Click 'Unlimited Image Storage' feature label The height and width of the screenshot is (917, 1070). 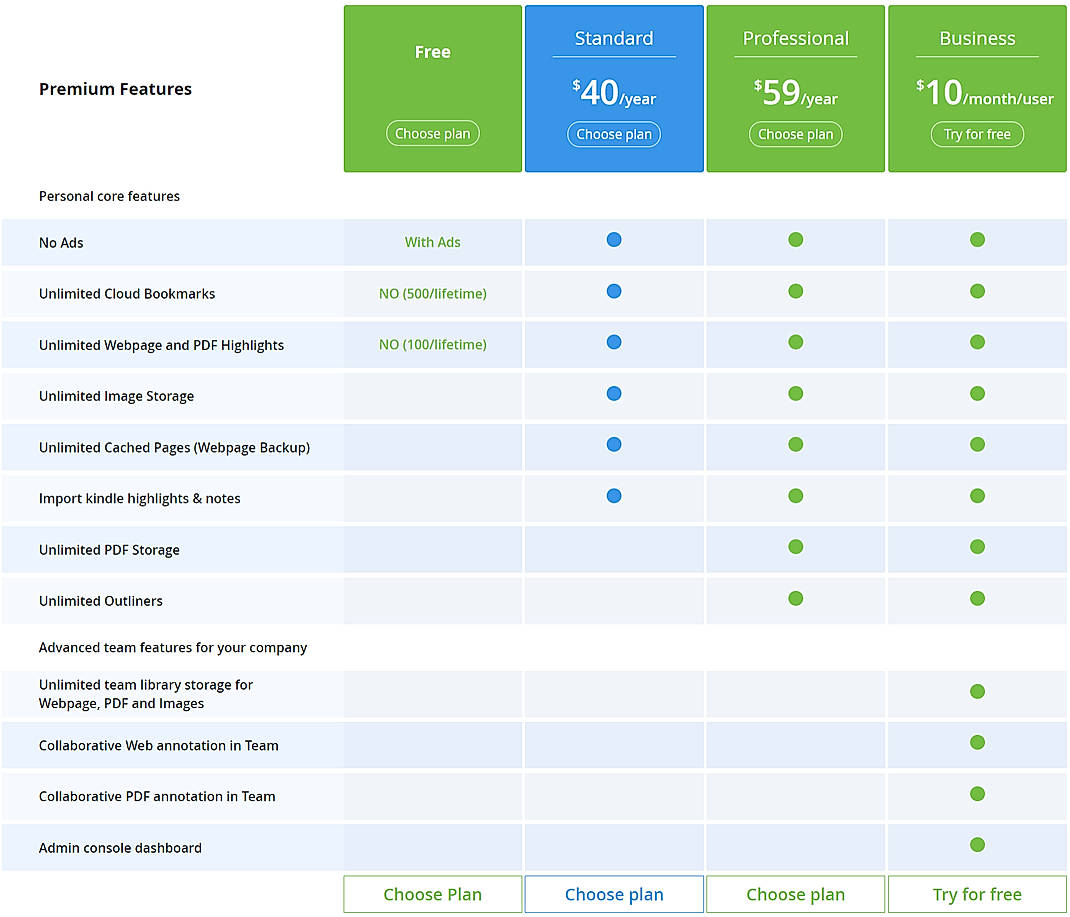point(116,396)
